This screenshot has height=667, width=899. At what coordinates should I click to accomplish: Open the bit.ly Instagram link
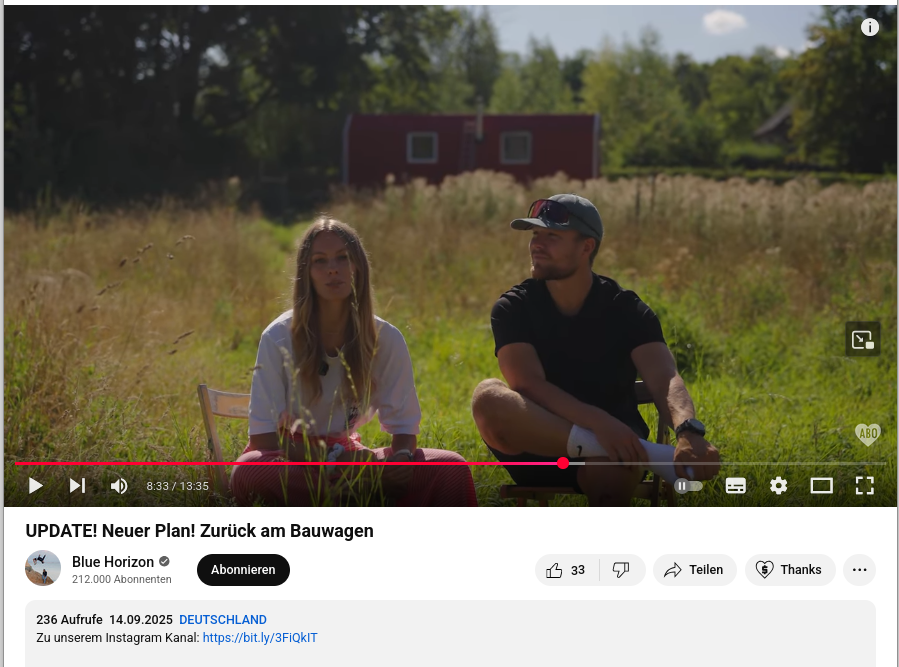pos(260,638)
